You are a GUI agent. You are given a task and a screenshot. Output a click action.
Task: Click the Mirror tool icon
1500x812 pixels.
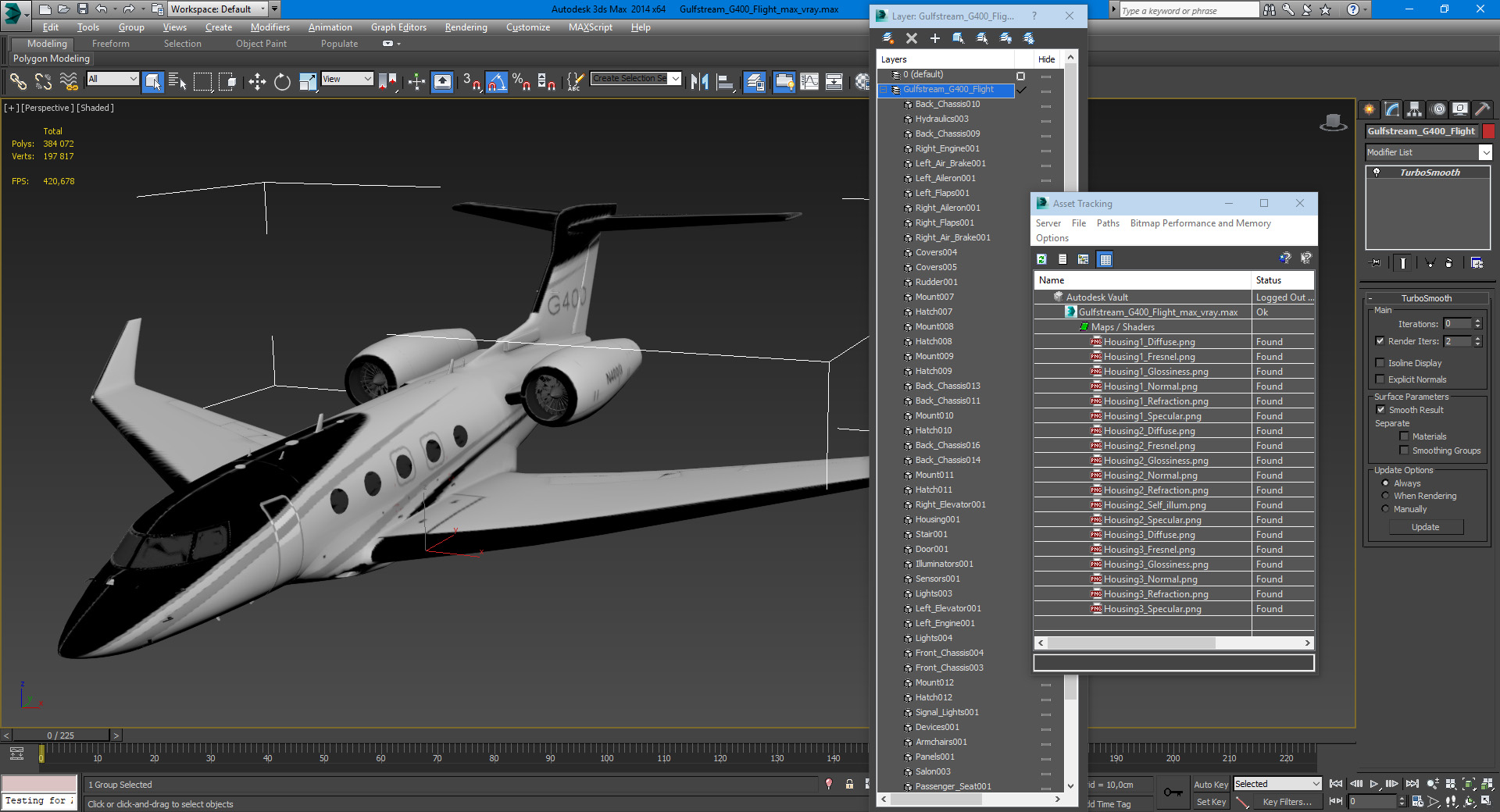click(x=699, y=81)
